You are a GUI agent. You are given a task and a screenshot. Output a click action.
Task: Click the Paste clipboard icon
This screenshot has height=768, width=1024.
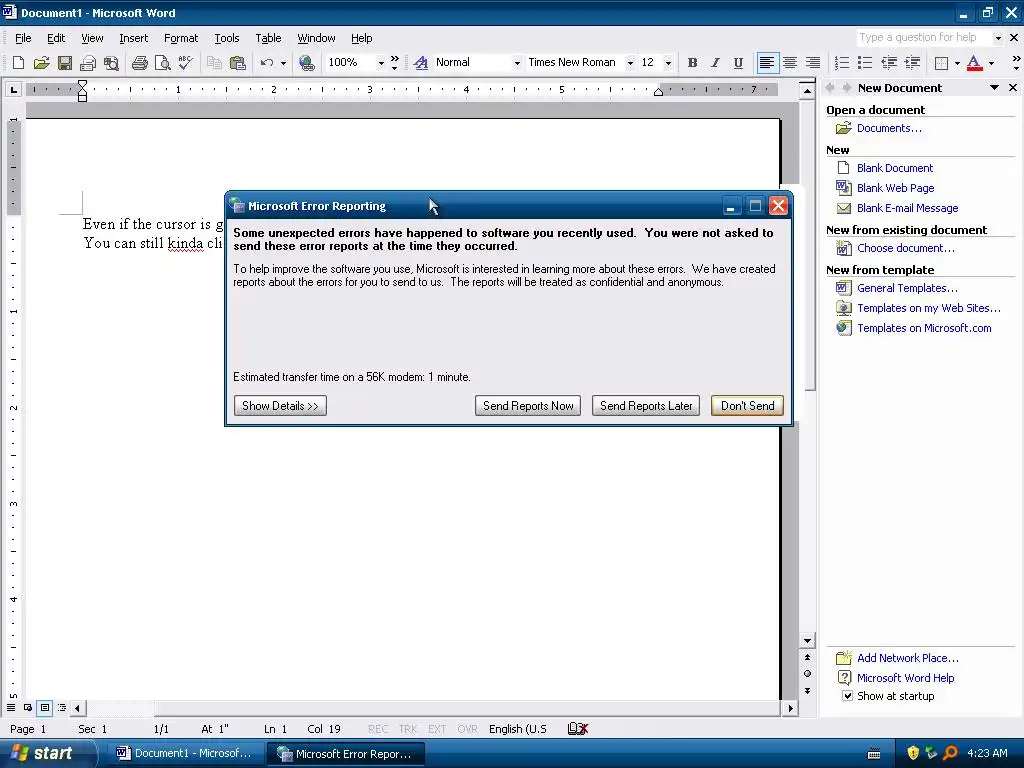click(238, 63)
